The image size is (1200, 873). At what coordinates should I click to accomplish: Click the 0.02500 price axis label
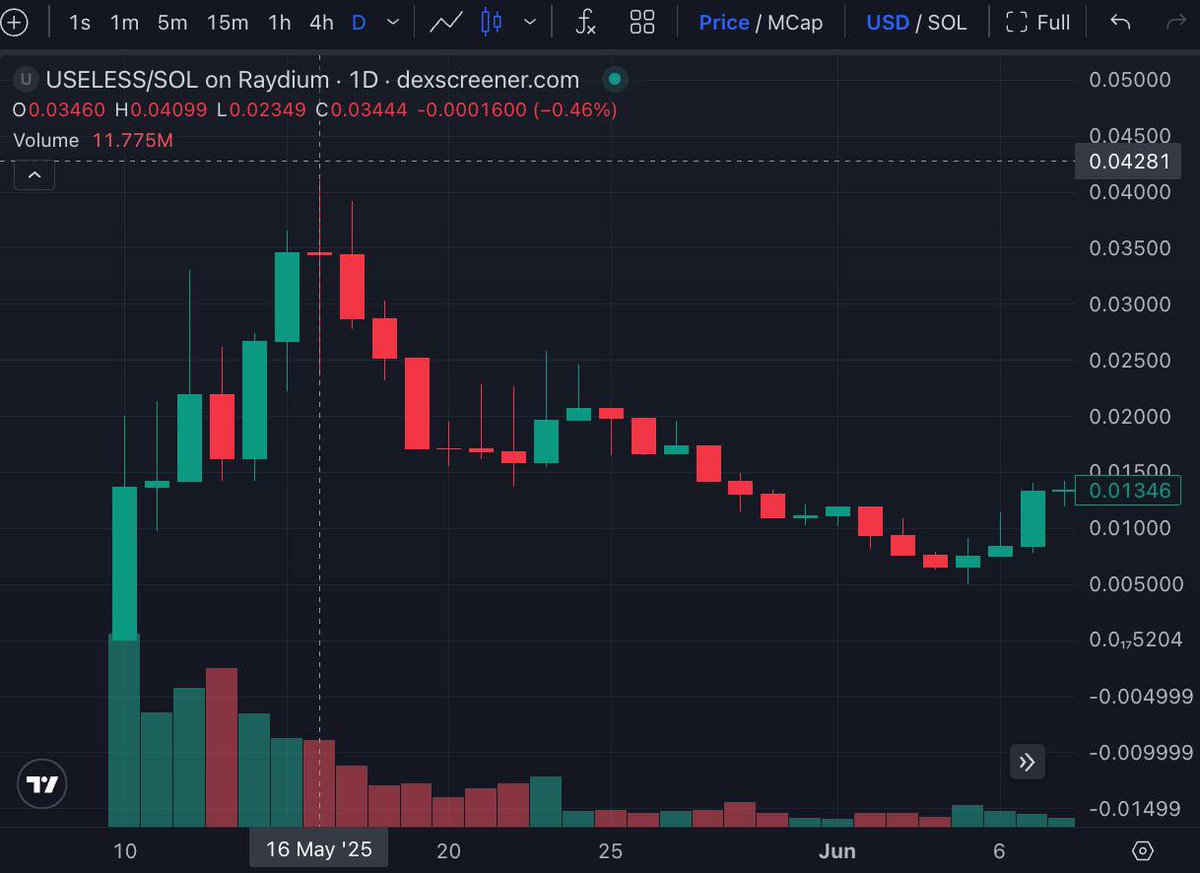tap(1128, 360)
